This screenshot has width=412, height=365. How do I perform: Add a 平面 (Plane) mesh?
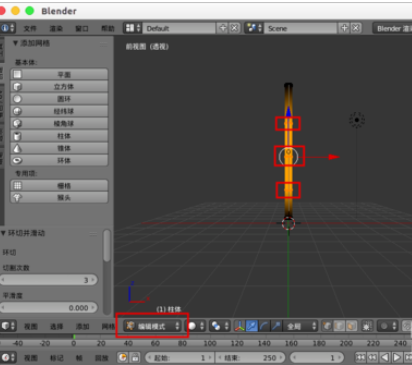coord(59,74)
